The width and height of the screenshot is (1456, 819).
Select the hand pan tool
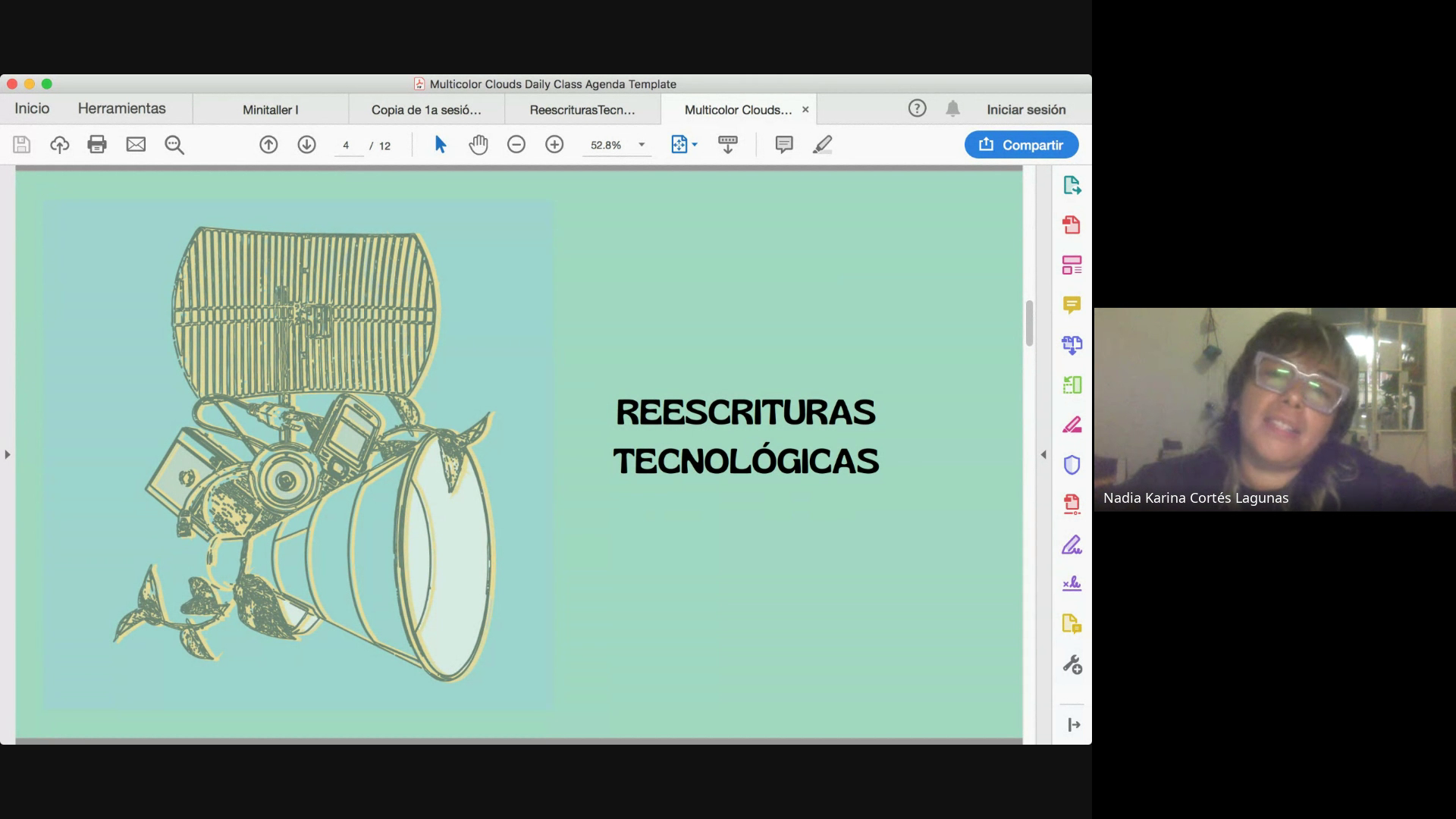point(478,144)
